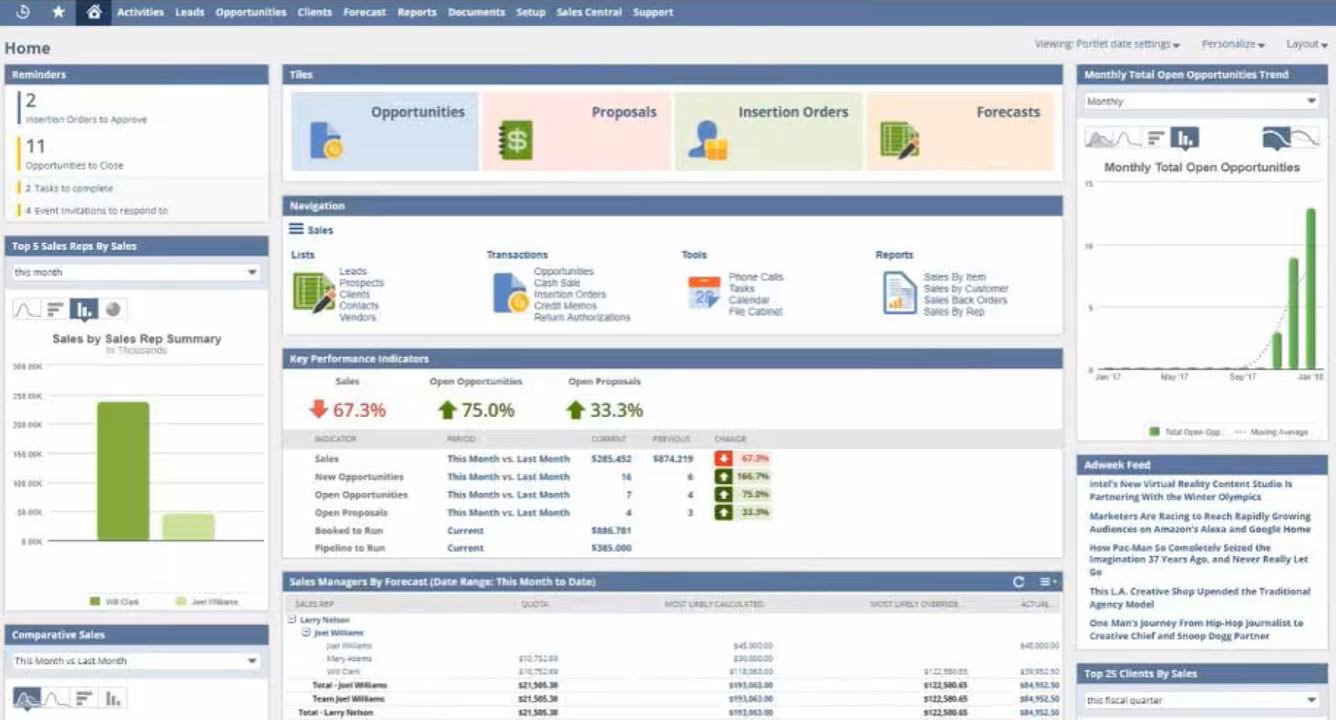Expand the Monthly dropdown in Opportunities Trend

point(1200,102)
